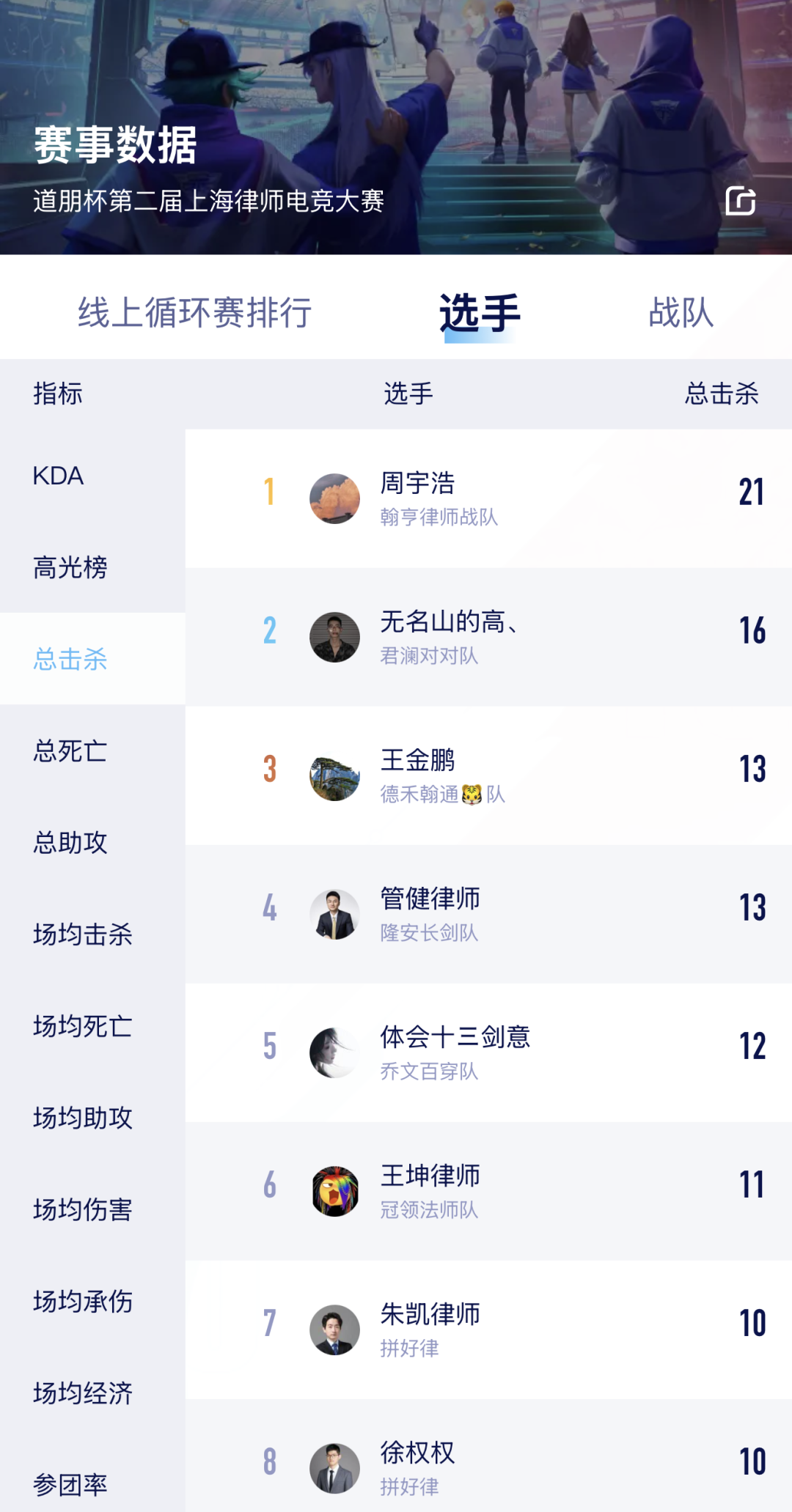Open the 总助攻 ranking
Image resolution: width=792 pixels, height=1512 pixels.
point(70,842)
